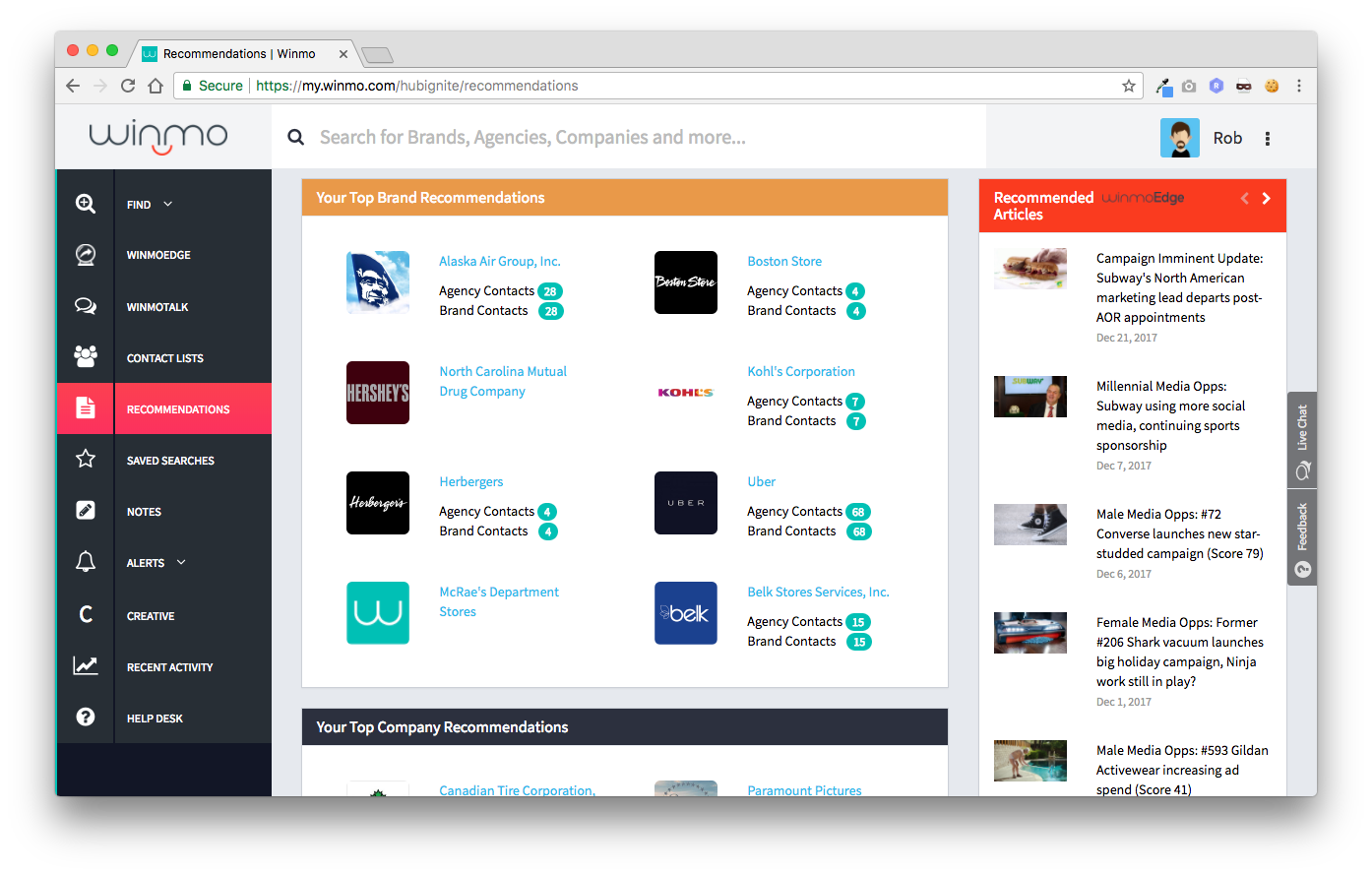Click the camera extension icon

click(1189, 86)
